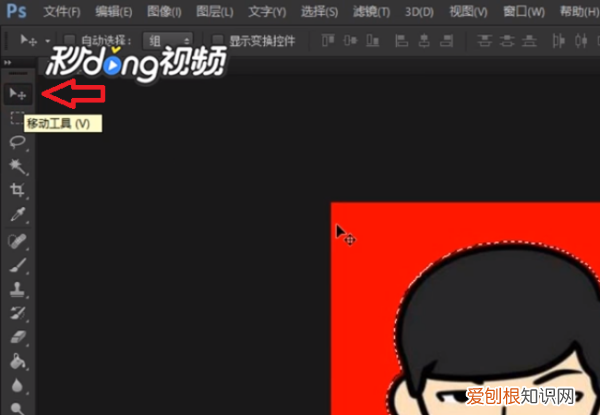The width and height of the screenshot is (600, 415).
Task: Select the Eraser tool
Action: click(17, 337)
